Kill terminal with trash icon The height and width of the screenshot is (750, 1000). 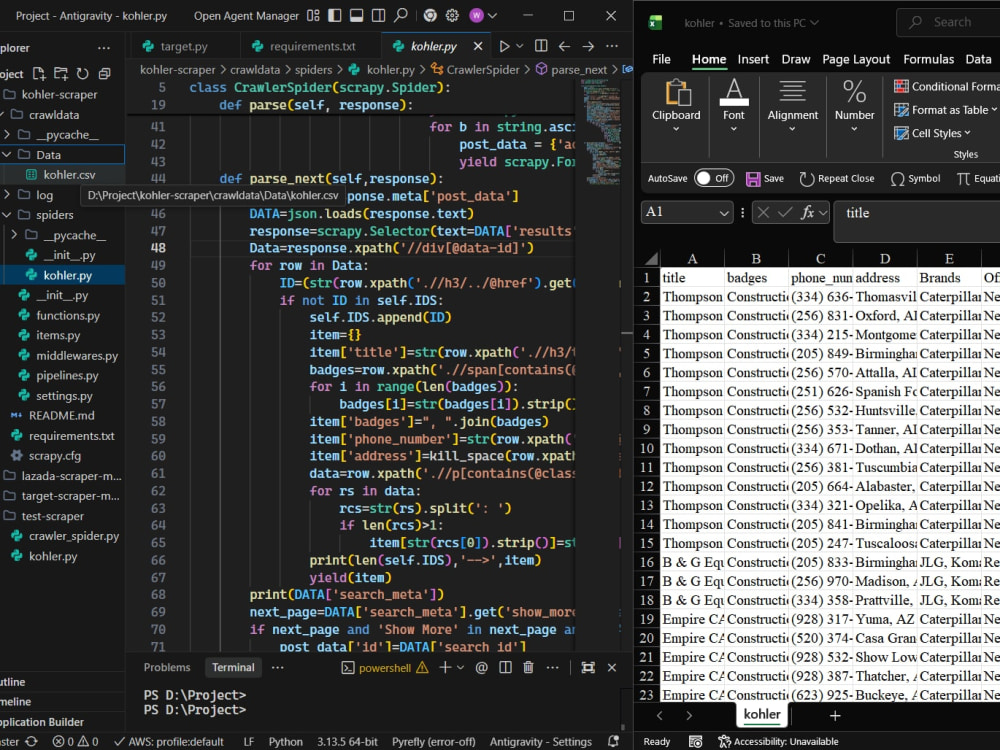[x=528, y=668]
